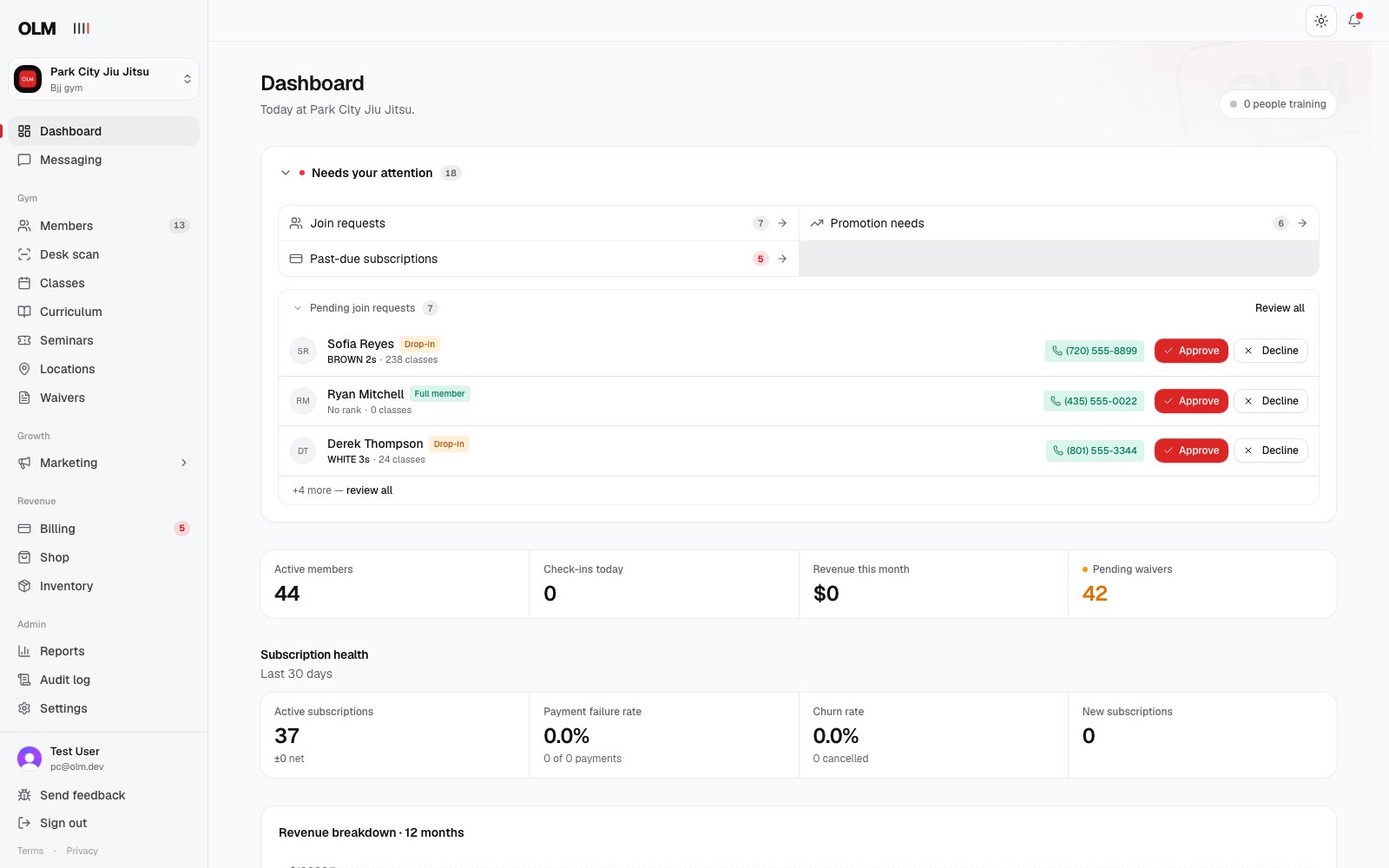Click the Park City Jiu Jitsu gym avatar
Screen dimensions: 1389x868
pos(28,79)
